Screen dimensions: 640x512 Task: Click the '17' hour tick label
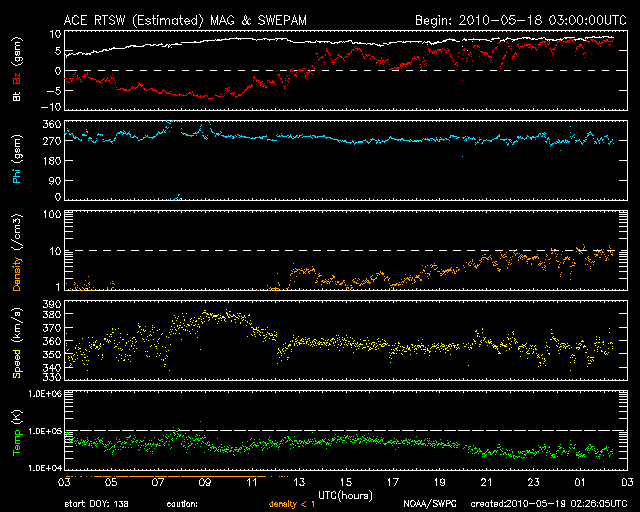click(x=393, y=482)
